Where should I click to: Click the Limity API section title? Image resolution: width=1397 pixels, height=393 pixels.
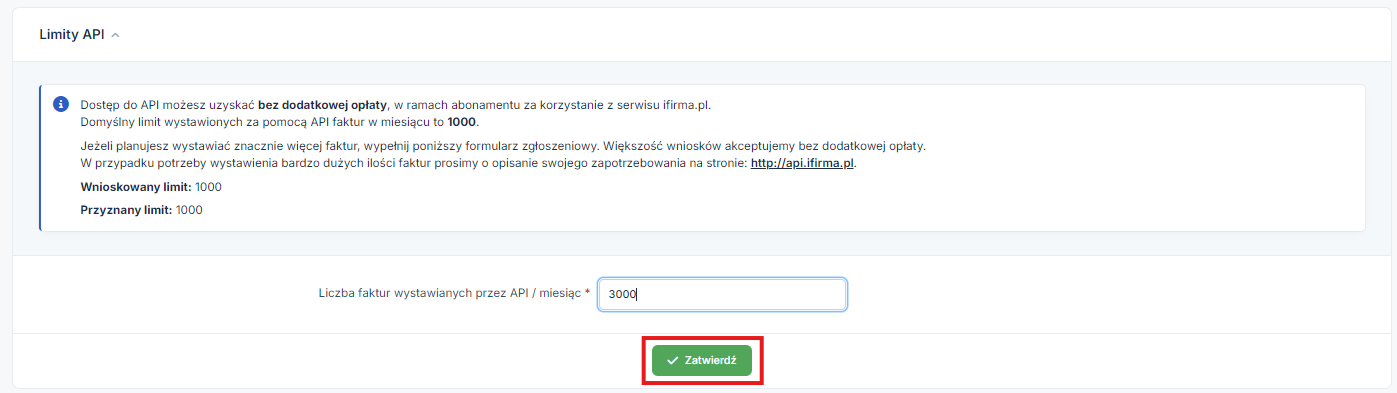click(x=71, y=34)
